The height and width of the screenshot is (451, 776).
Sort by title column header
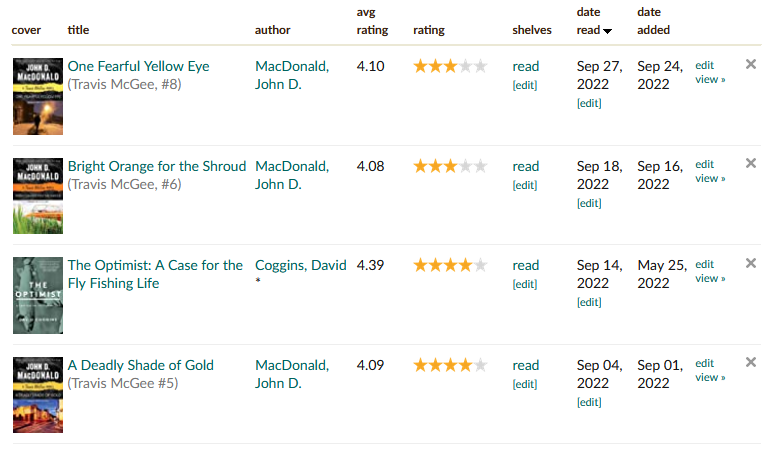click(78, 30)
